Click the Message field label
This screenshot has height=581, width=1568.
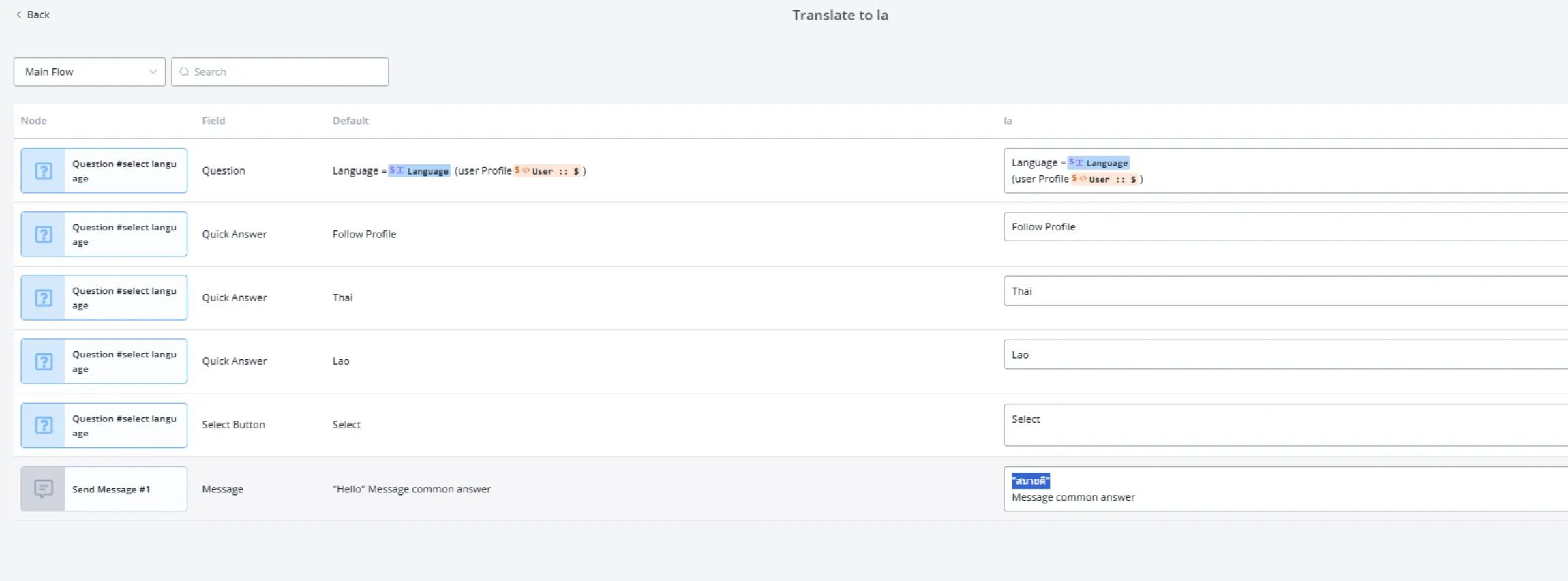(222, 489)
